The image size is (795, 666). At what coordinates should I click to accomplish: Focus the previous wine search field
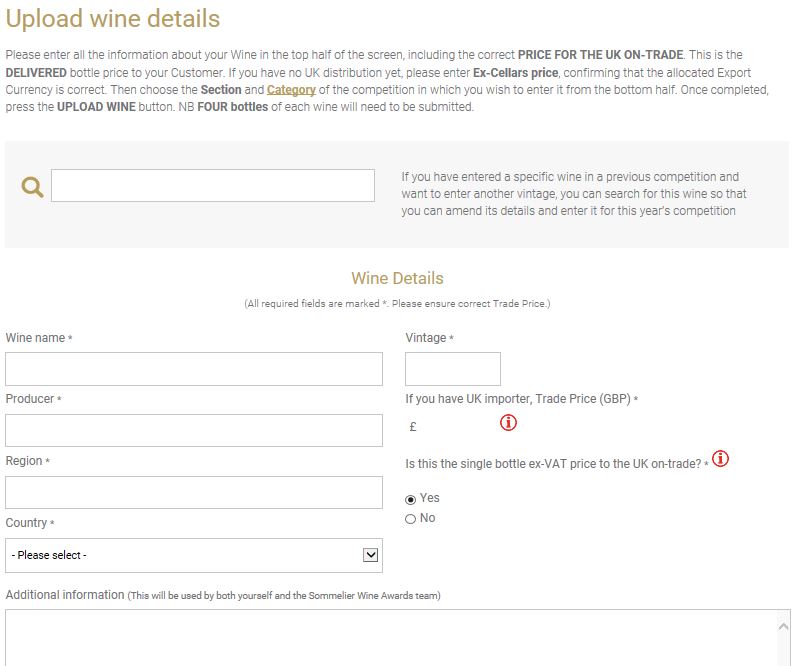click(213, 186)
